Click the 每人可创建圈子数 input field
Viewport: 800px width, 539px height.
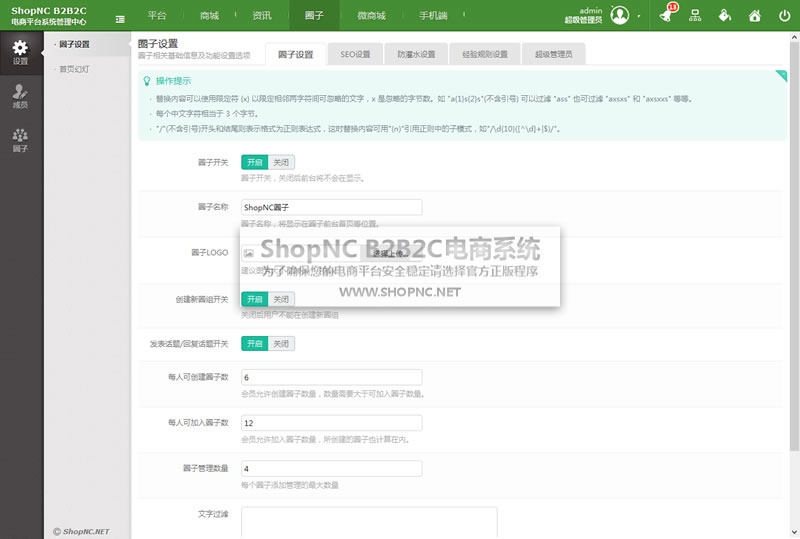(x=332, y=377)
